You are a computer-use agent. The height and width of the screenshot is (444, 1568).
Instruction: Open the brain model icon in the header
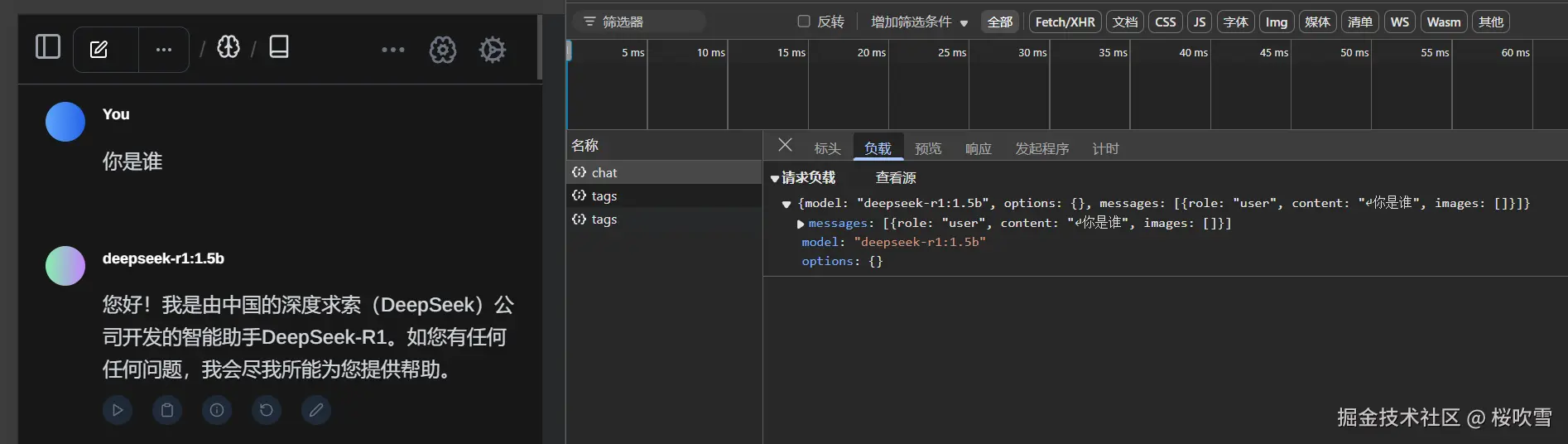(228, 47)
